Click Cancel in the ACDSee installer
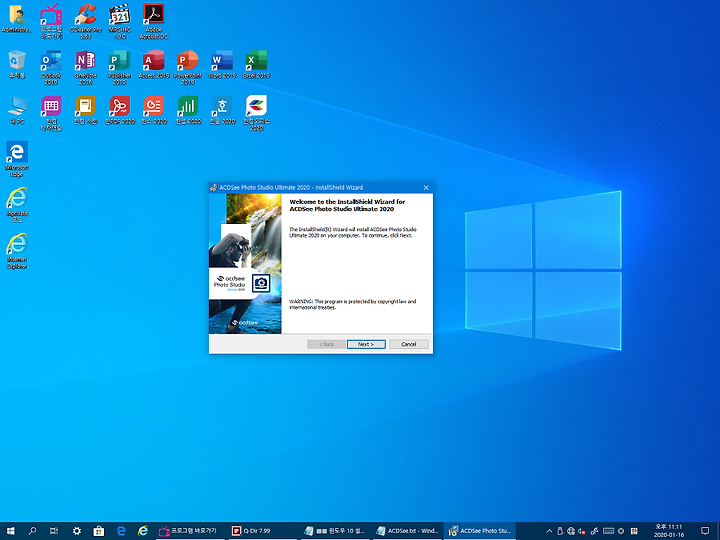The image size is (720, 540). click(x=409, y=344)
